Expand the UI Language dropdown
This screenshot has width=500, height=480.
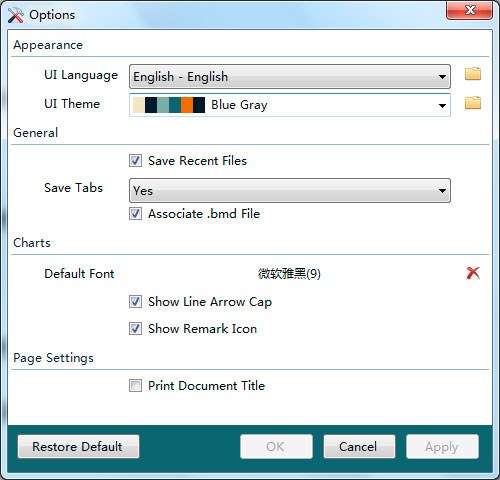[x=290, y=77]
